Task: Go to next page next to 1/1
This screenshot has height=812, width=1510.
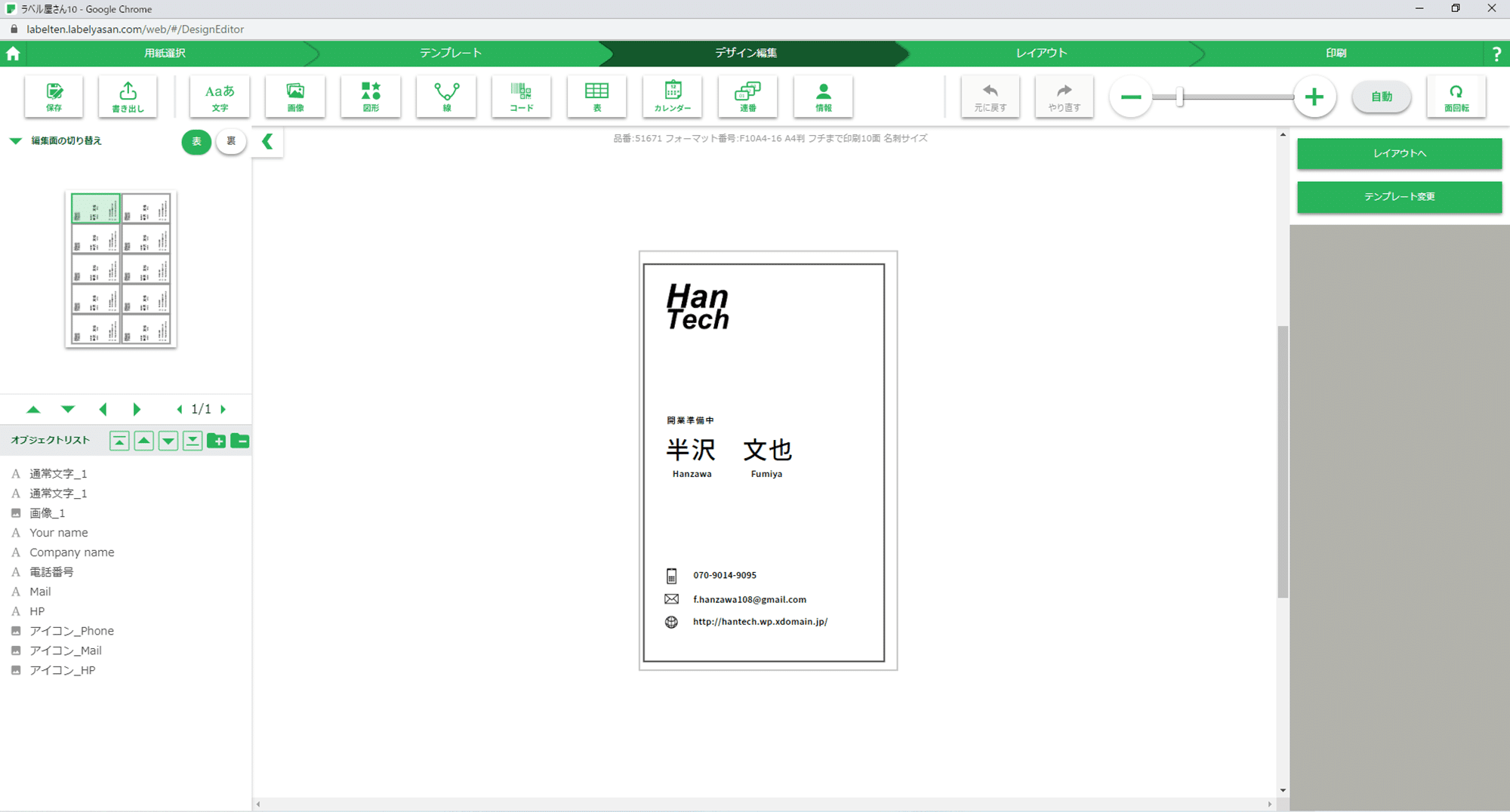Action: tap(223, 409)
